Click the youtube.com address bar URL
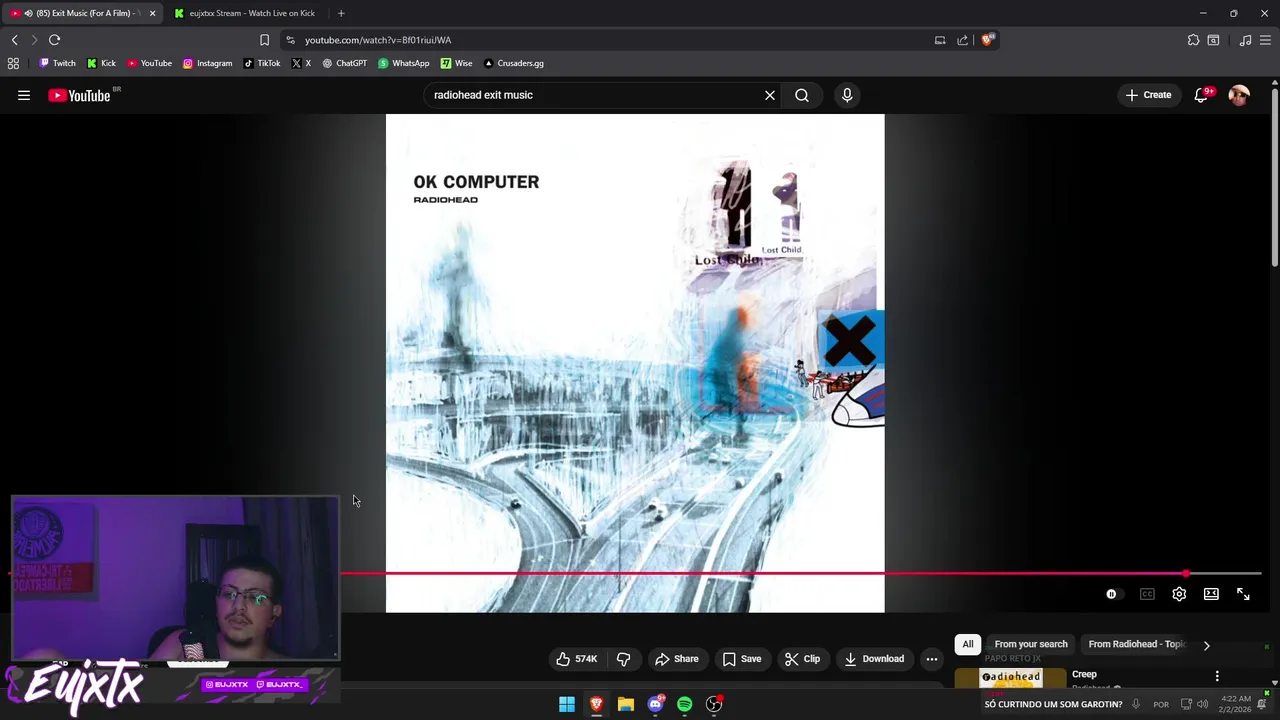1280x720 pixels. pos(378,40)
